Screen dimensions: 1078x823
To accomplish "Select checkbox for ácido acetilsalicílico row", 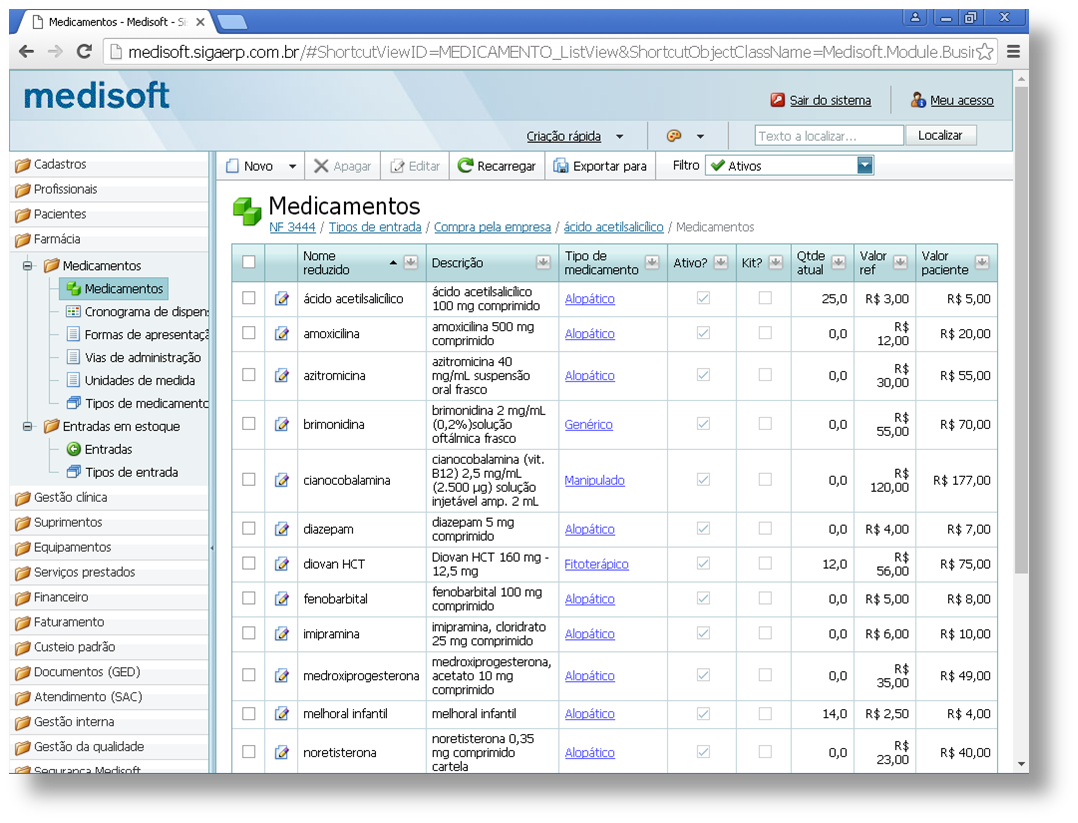I will [249, 298].
